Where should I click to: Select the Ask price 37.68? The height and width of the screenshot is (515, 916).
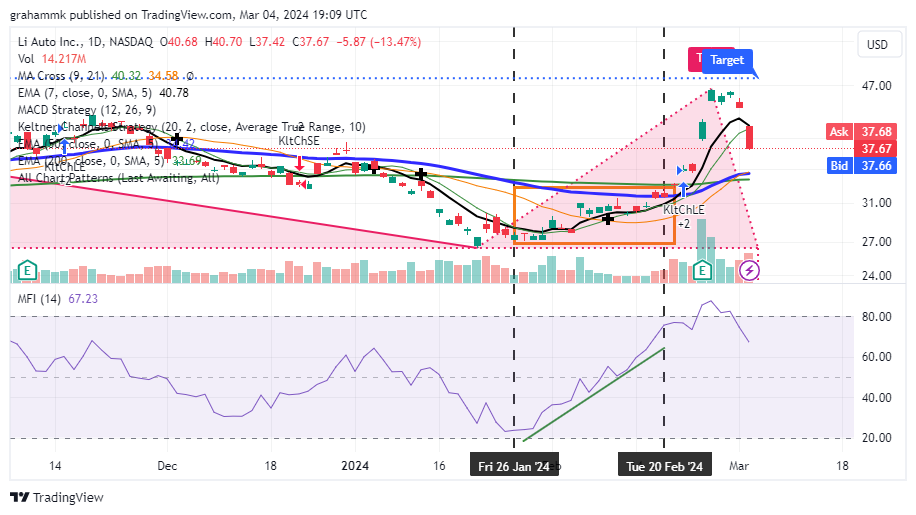(x=876, y=132)
